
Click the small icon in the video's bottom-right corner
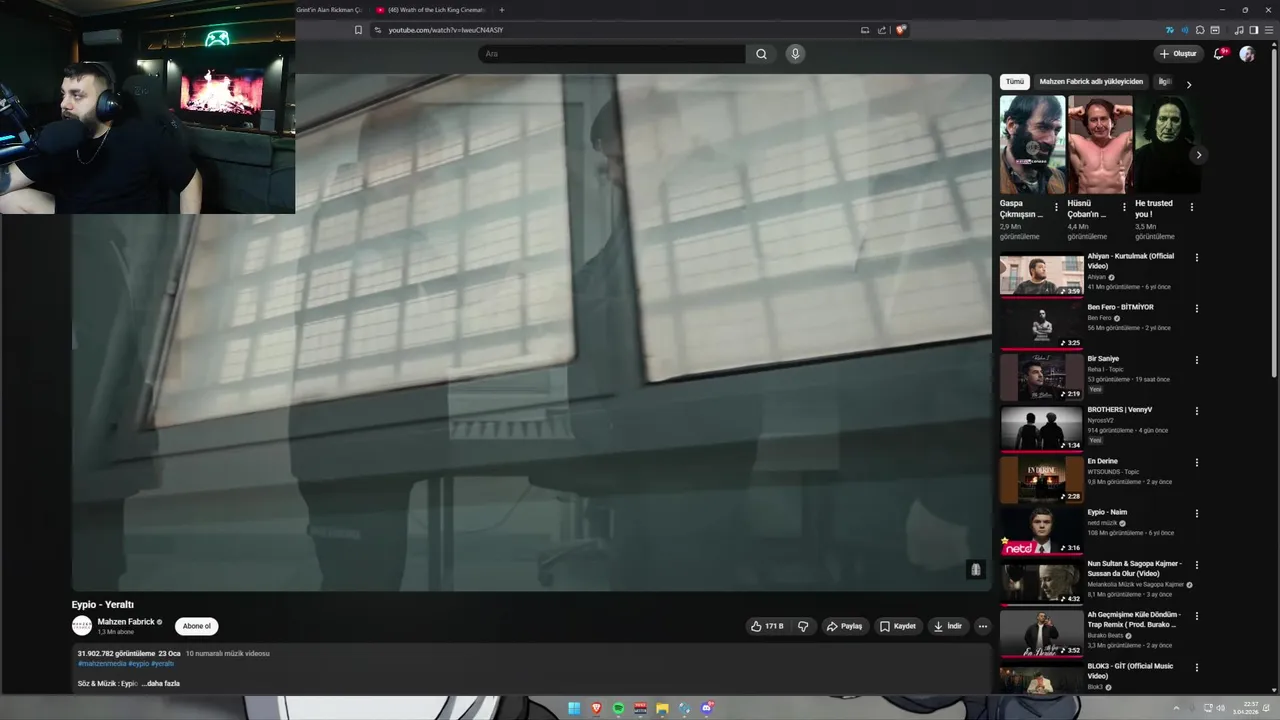(976, 569)
